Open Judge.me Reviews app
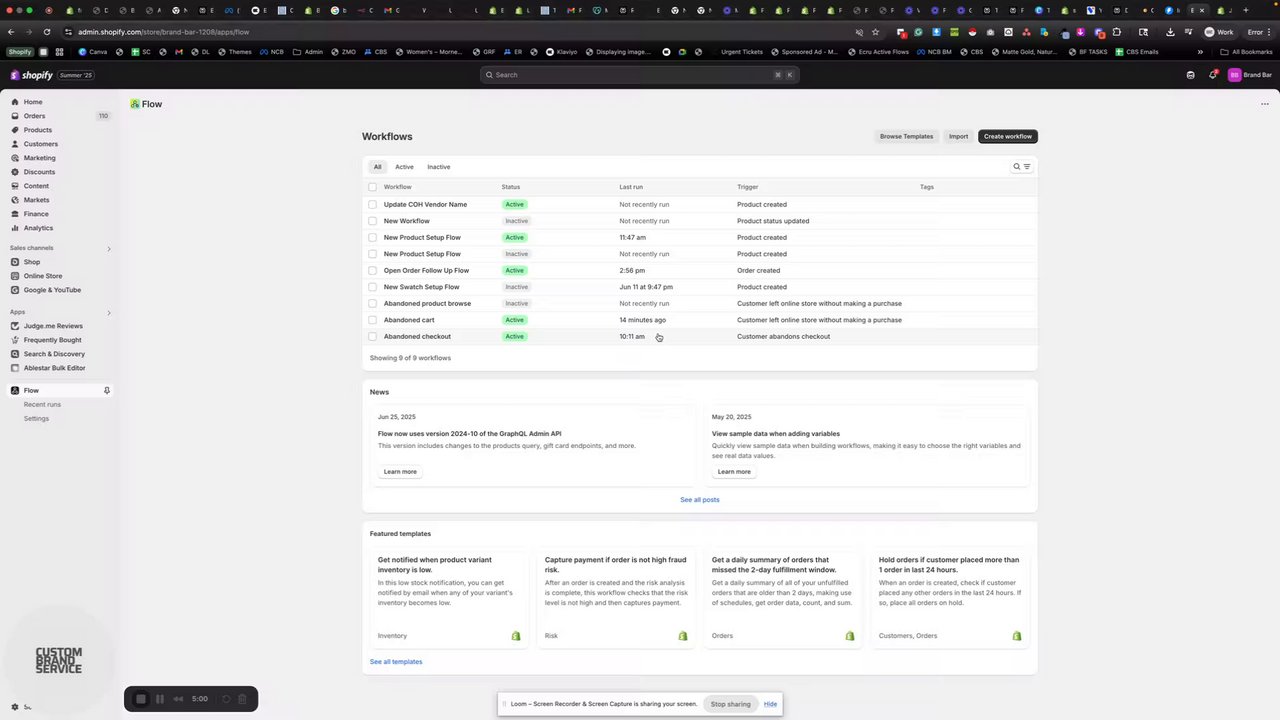 pos(53,326)
